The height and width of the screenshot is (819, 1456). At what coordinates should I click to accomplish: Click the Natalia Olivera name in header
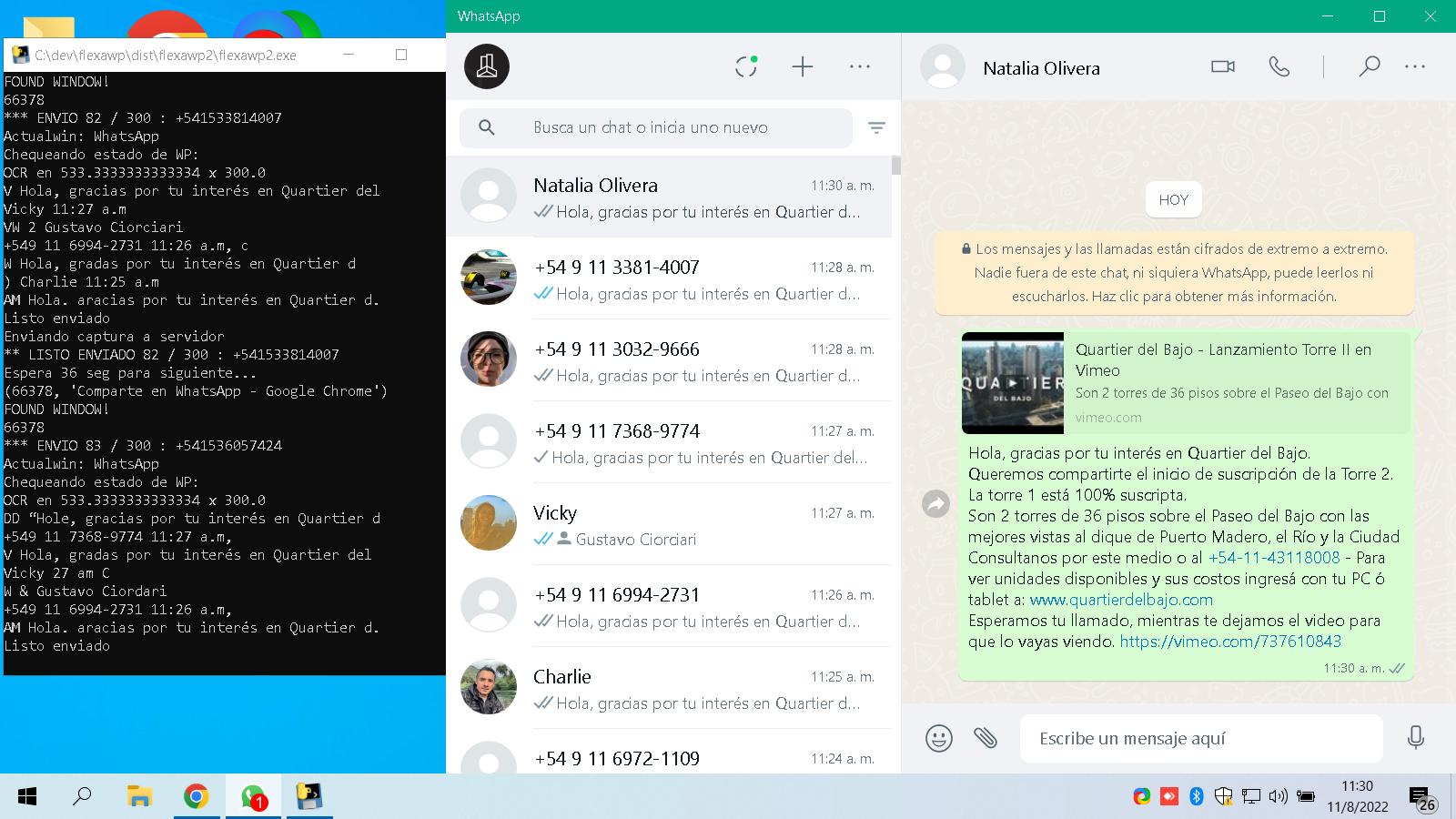1041,68
